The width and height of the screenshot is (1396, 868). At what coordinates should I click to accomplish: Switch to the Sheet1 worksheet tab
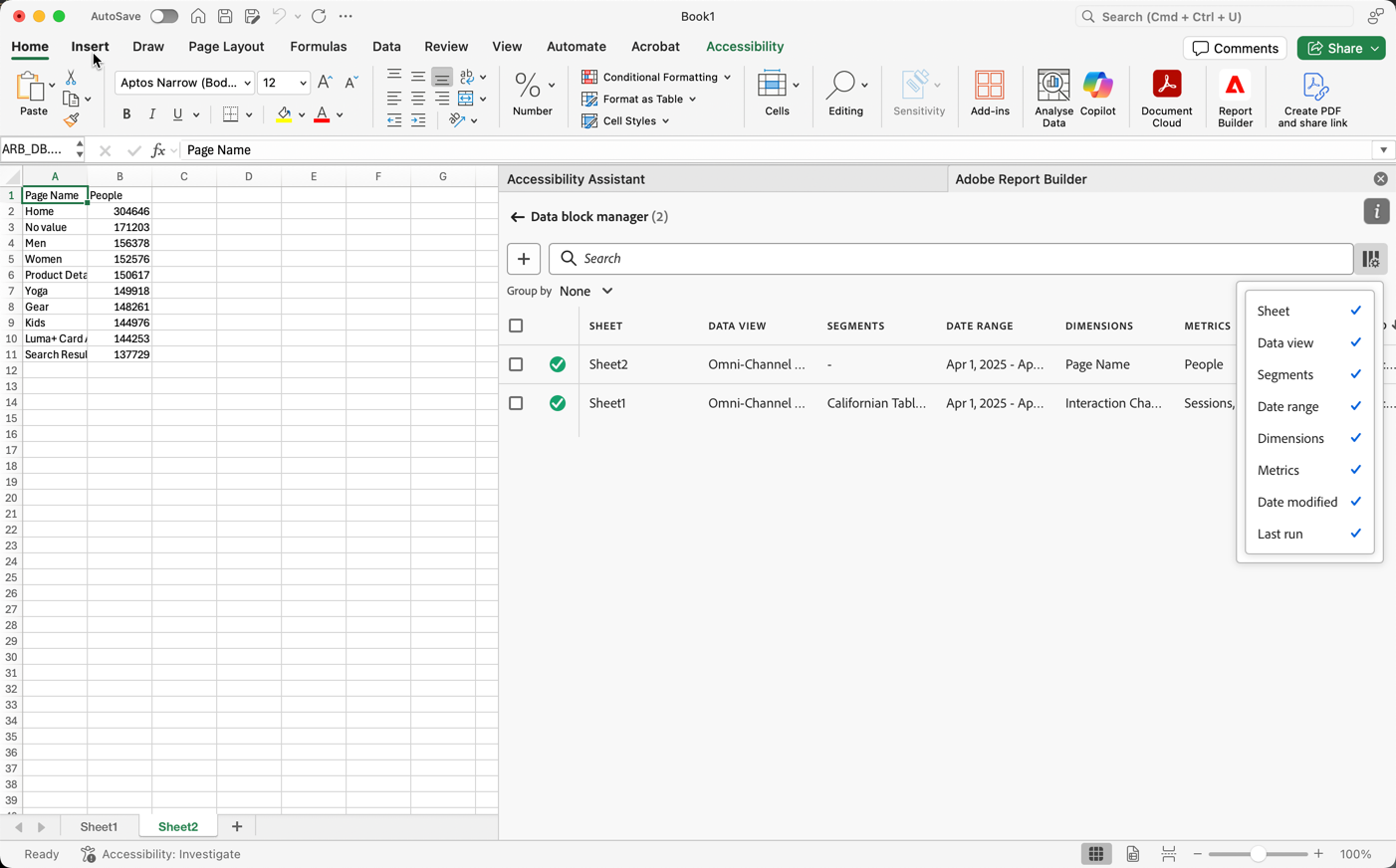coord(99,827)
